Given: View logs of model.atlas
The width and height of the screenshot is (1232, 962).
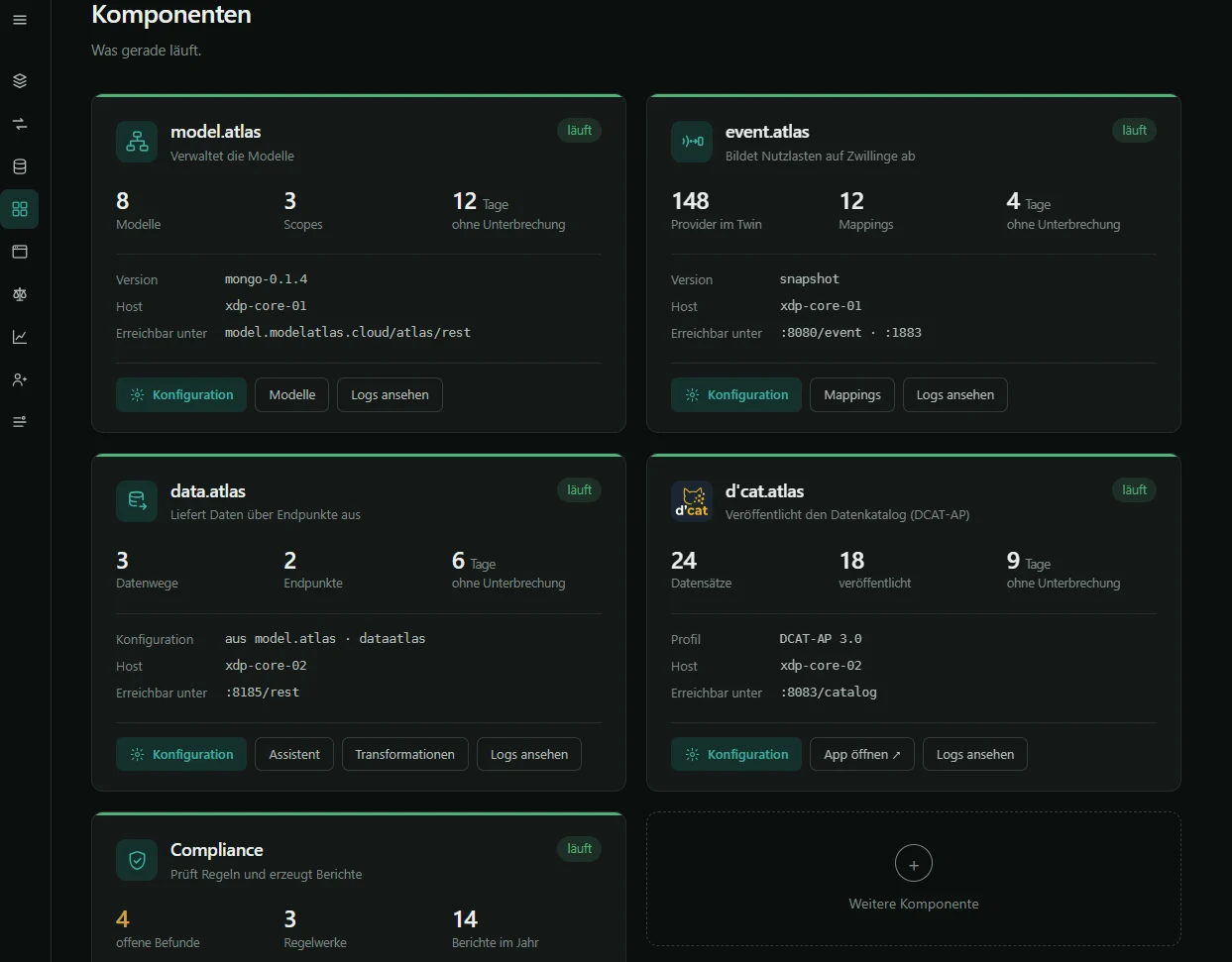Looking at the screenshot, I should point(390,394).
